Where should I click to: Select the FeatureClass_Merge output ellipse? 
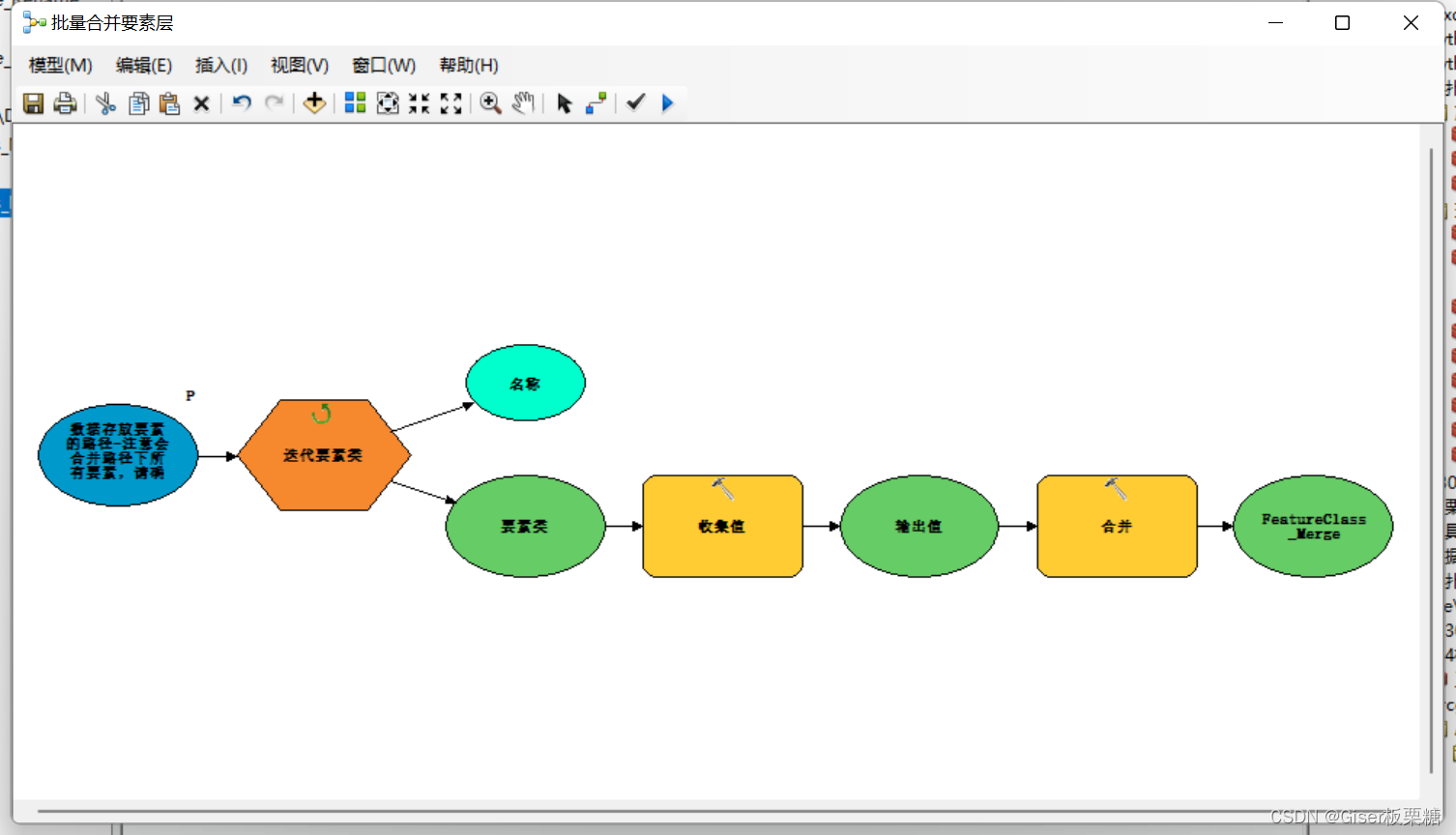coord(1313,527)
